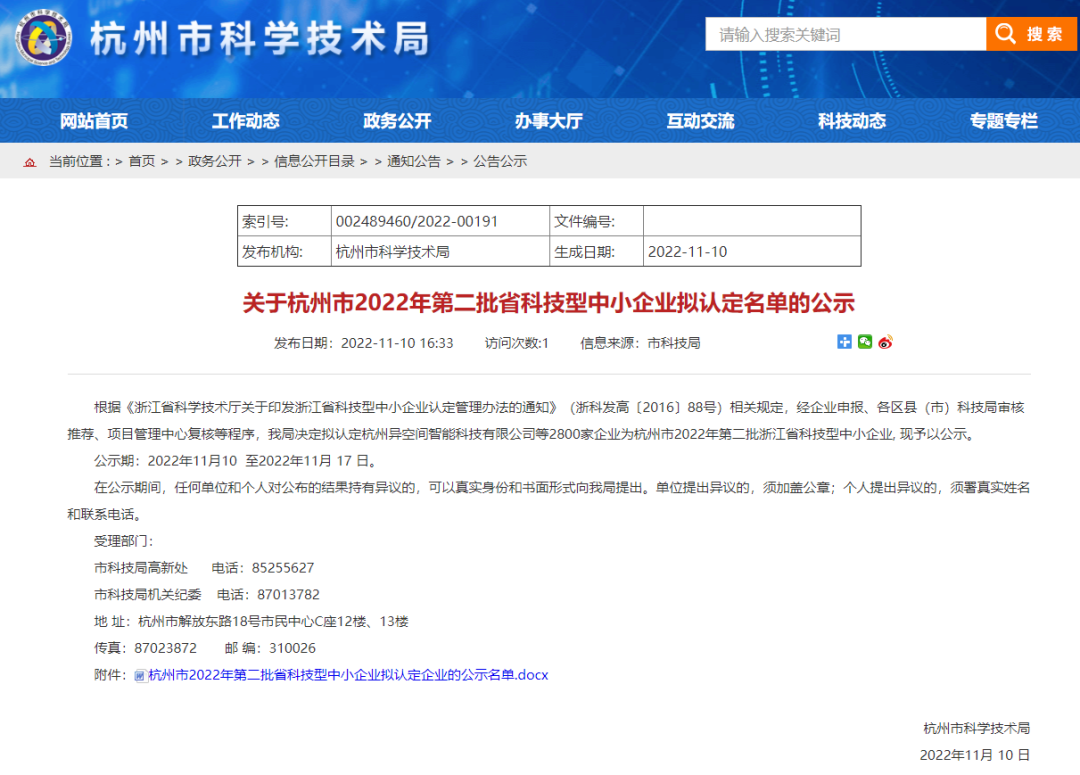1080x775 pixels.
Task: Go to 通知公告 in the breadcrumb
Action: (413, 161)
